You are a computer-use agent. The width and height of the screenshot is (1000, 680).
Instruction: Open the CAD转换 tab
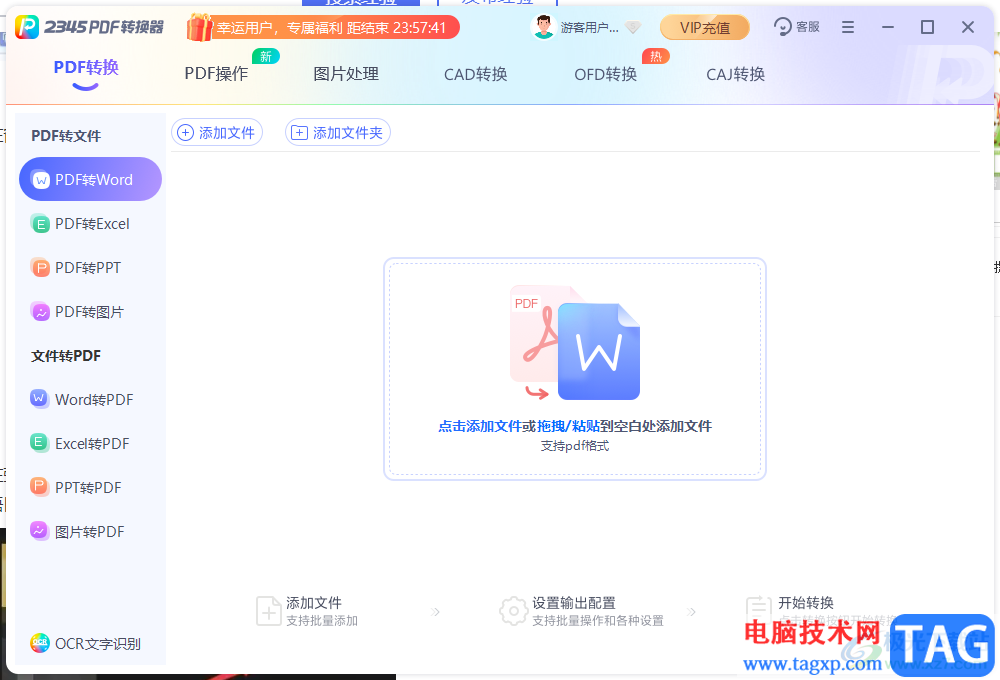(x=476, y=75)
